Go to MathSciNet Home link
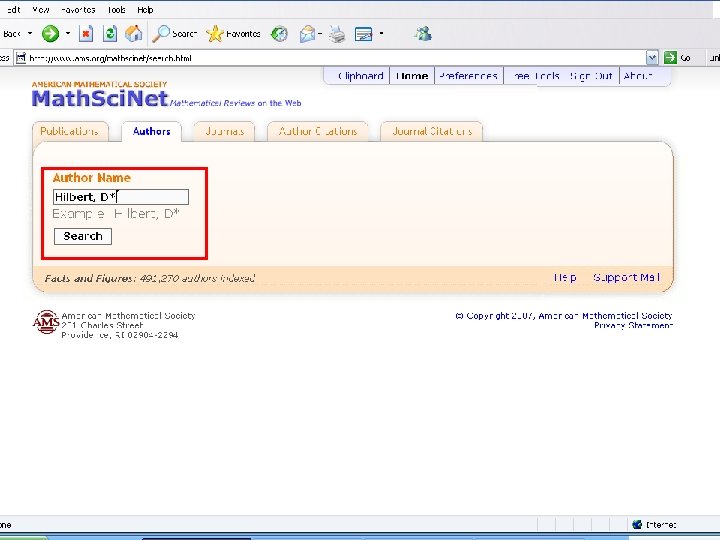Screen dimensions: 720x540 [x=412, y=76]
